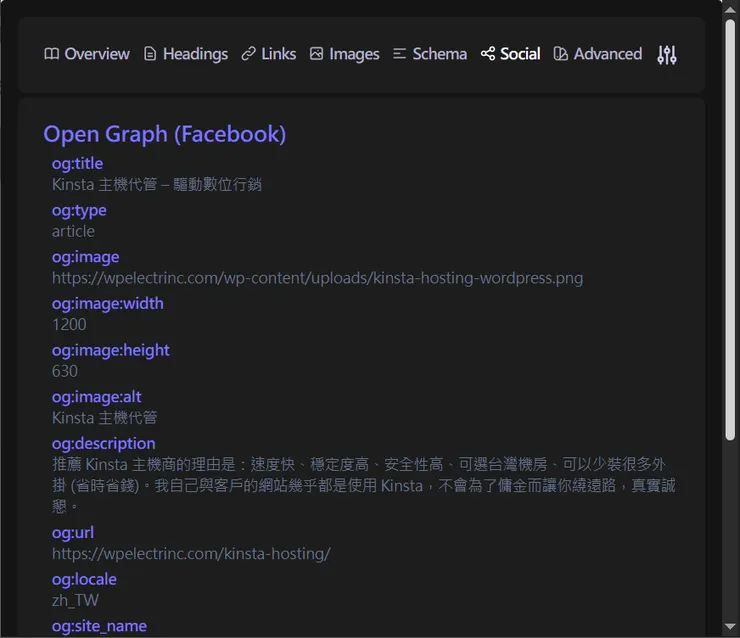Click the width value 1200
This screenshot has width=740, height=638.
click(x=69, y=325)
